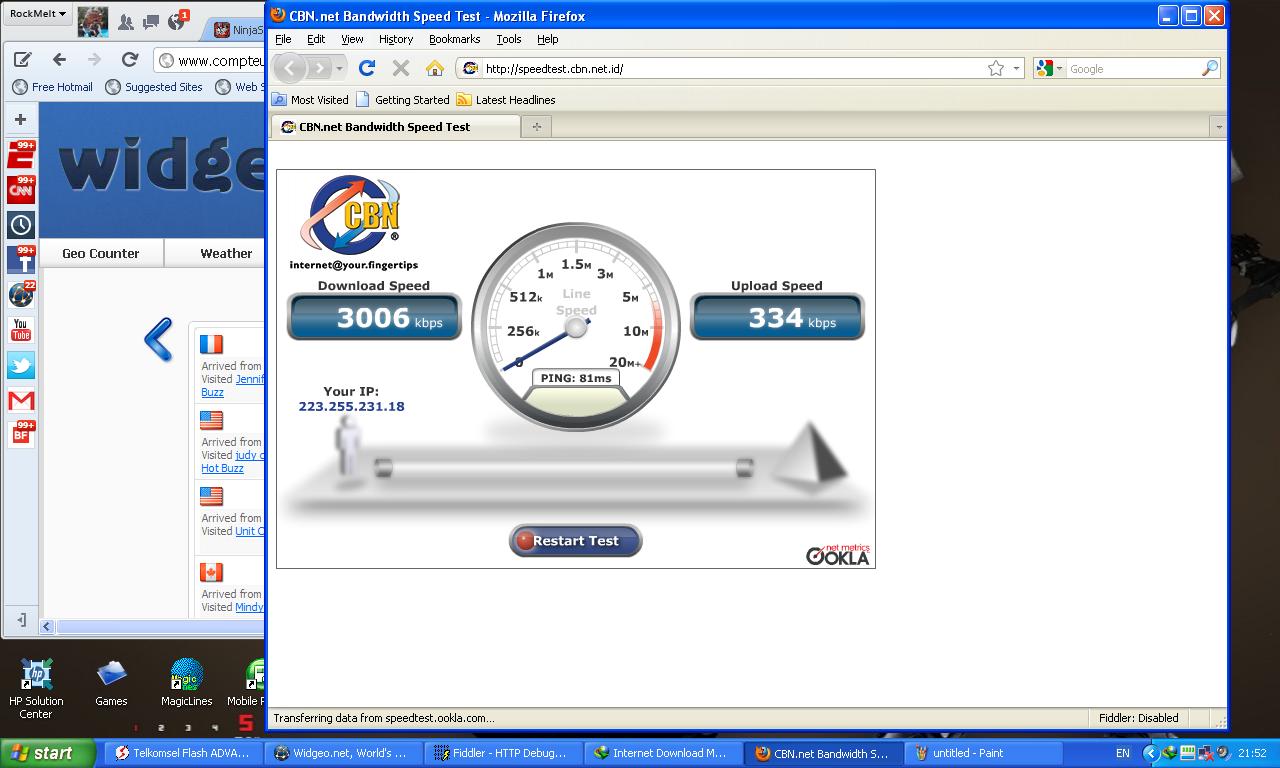Reload the speed test page in Firefox

coord(366,68)
